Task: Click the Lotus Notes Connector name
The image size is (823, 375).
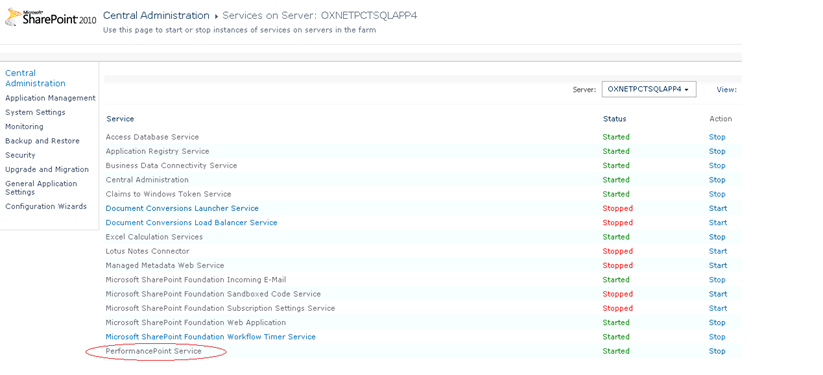Action: click(x=147, y=251)
